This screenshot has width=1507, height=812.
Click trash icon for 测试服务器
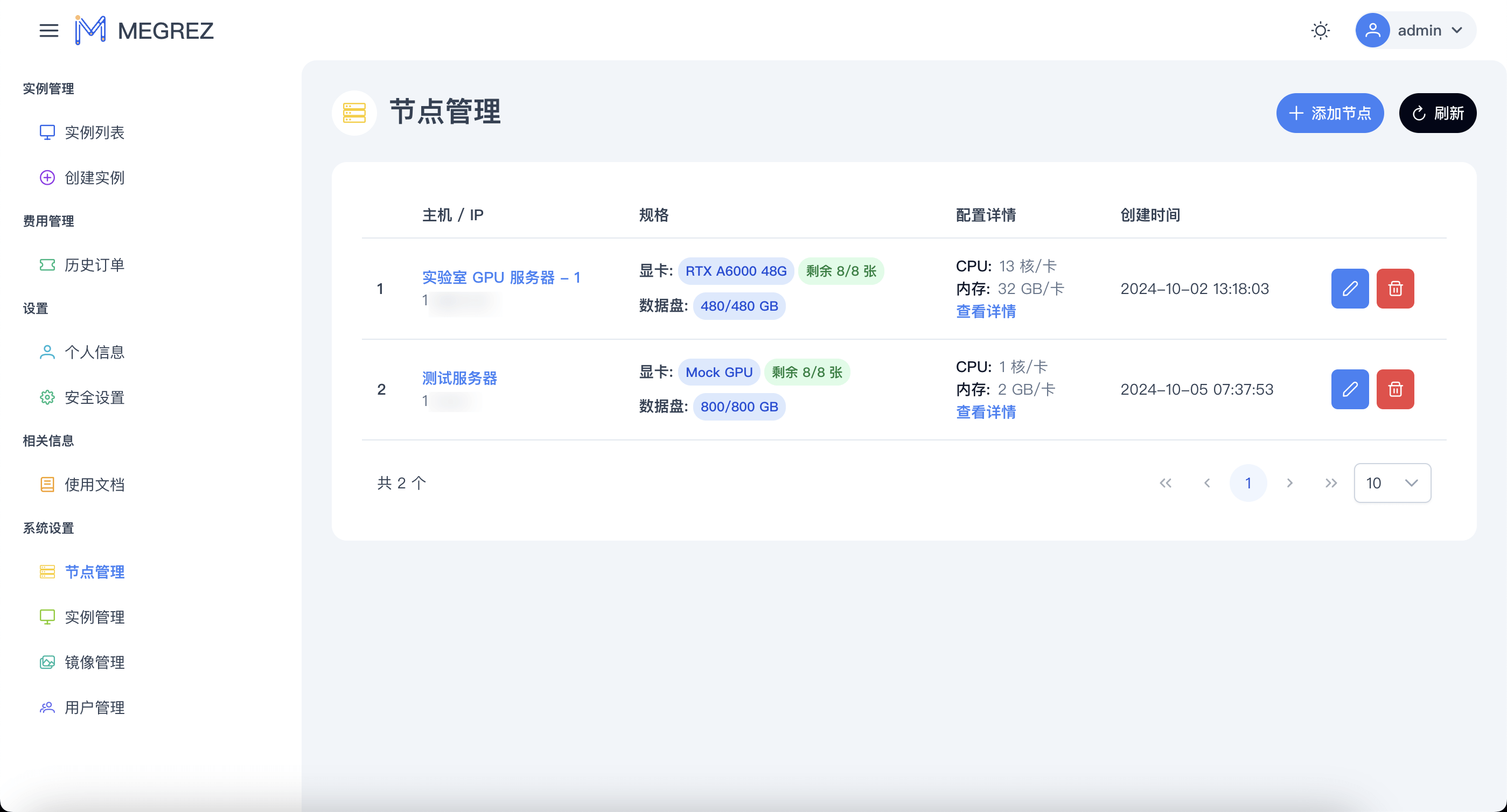pyautogui.click(x=1396, y=389)
